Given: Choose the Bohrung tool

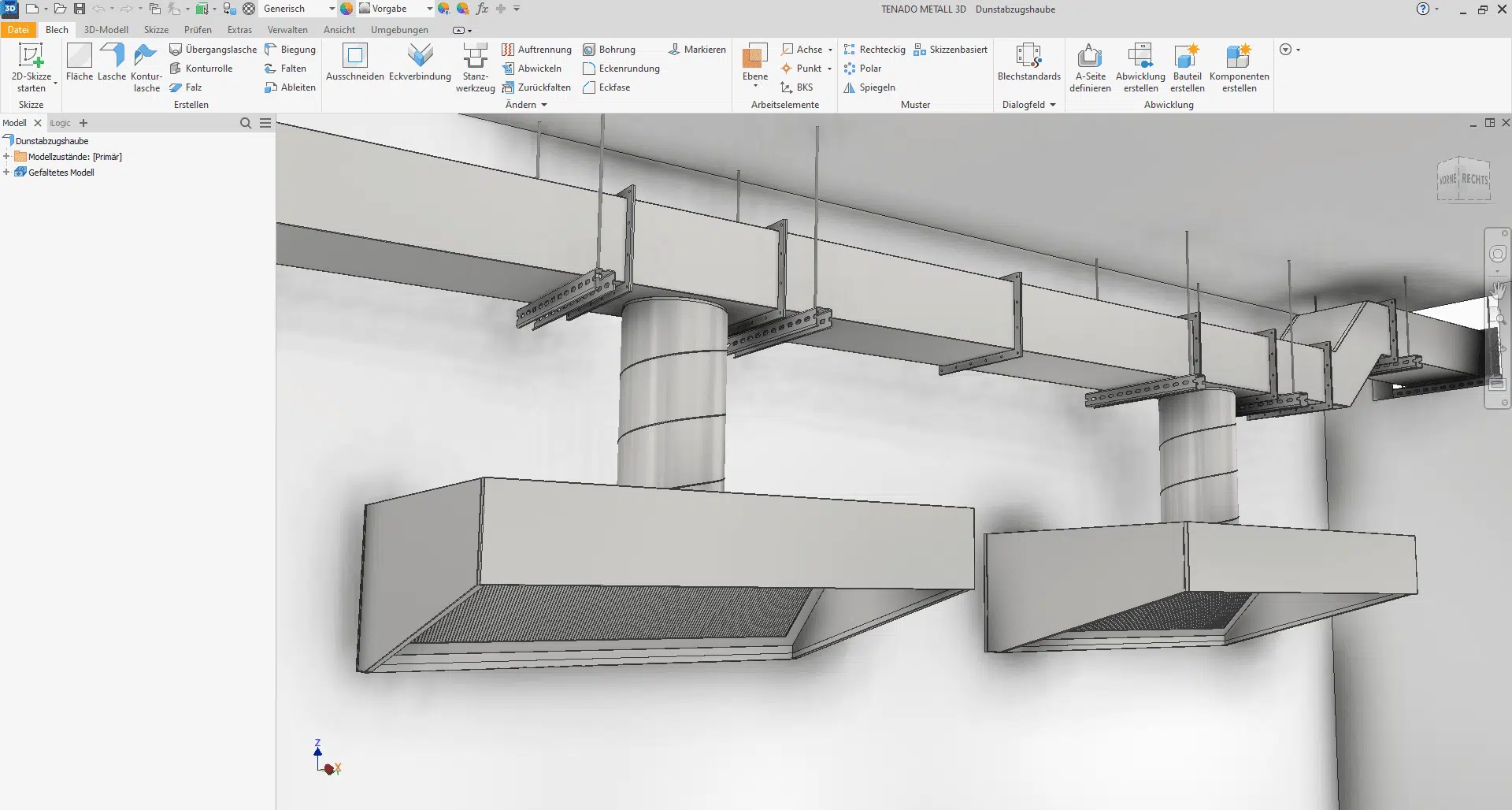Looking at the screenshot, I should 609,50.
